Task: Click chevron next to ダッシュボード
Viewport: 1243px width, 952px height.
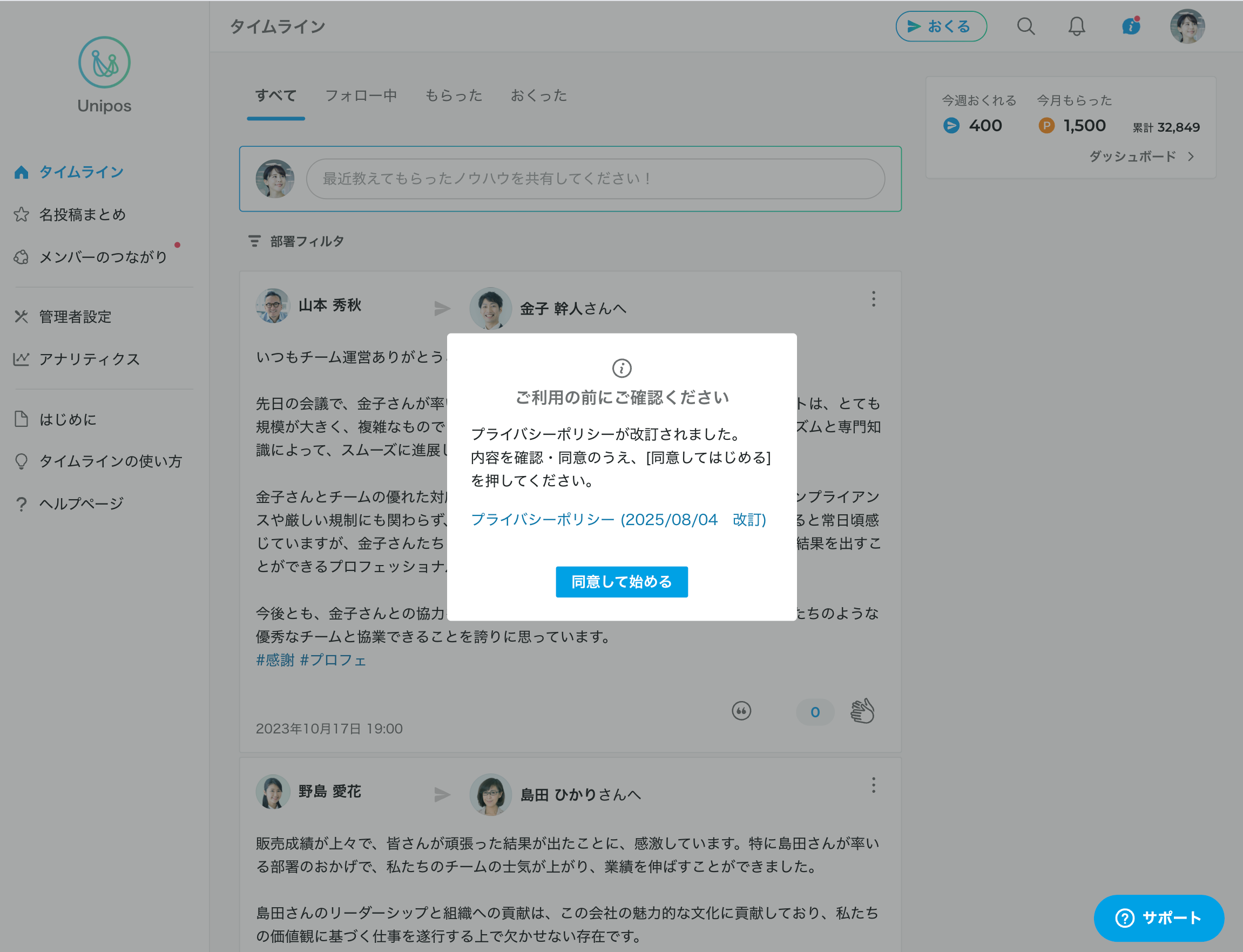Action: coord(1191,157)
